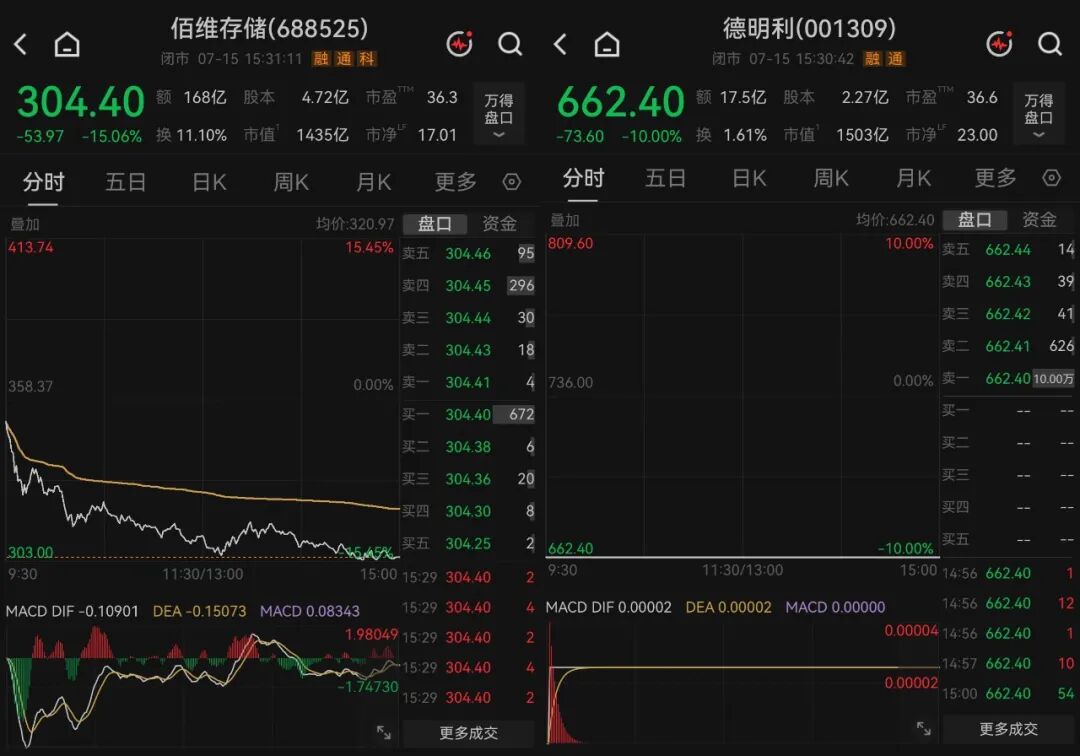Expand 万得盘口 dropdown on 佰维存储 panel
The height and width of the screenshot is (756, 1080).
[x=499, y=114]
